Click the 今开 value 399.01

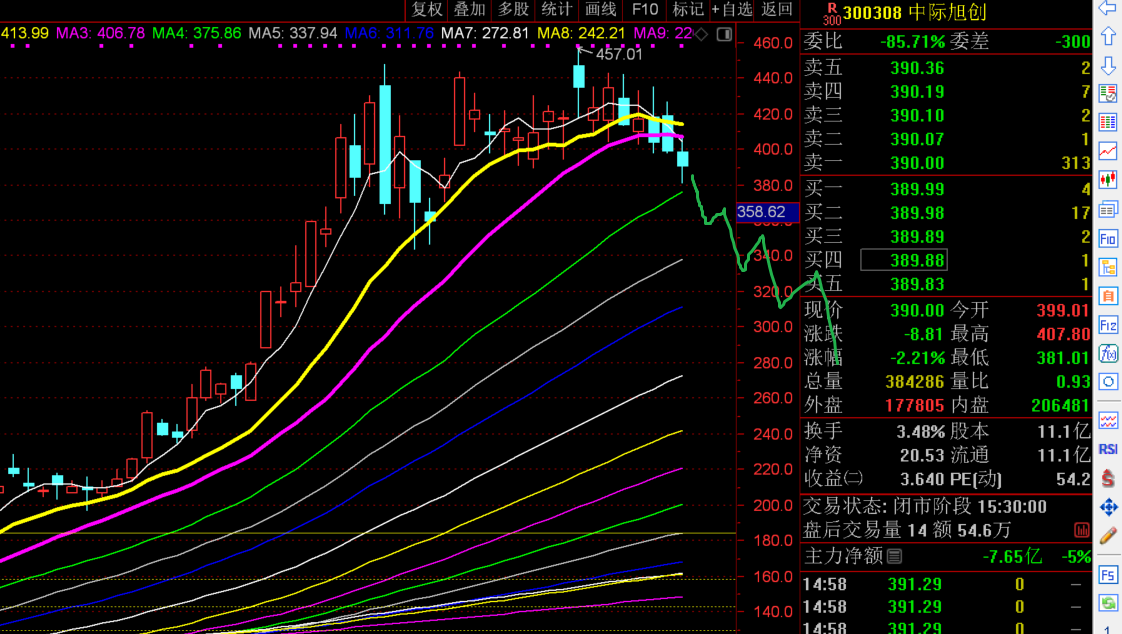tap(1063, 311)
